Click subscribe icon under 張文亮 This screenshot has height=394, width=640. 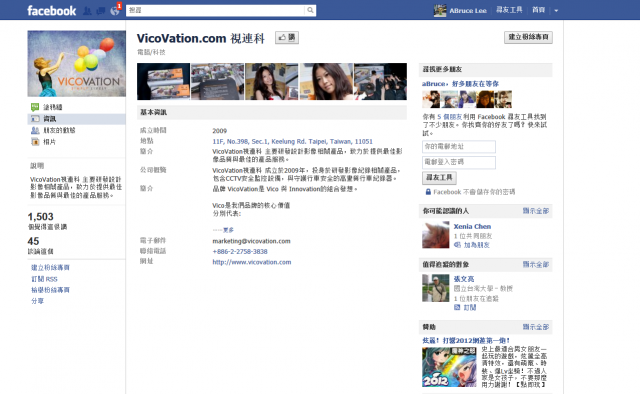click(x=457, y=307)
